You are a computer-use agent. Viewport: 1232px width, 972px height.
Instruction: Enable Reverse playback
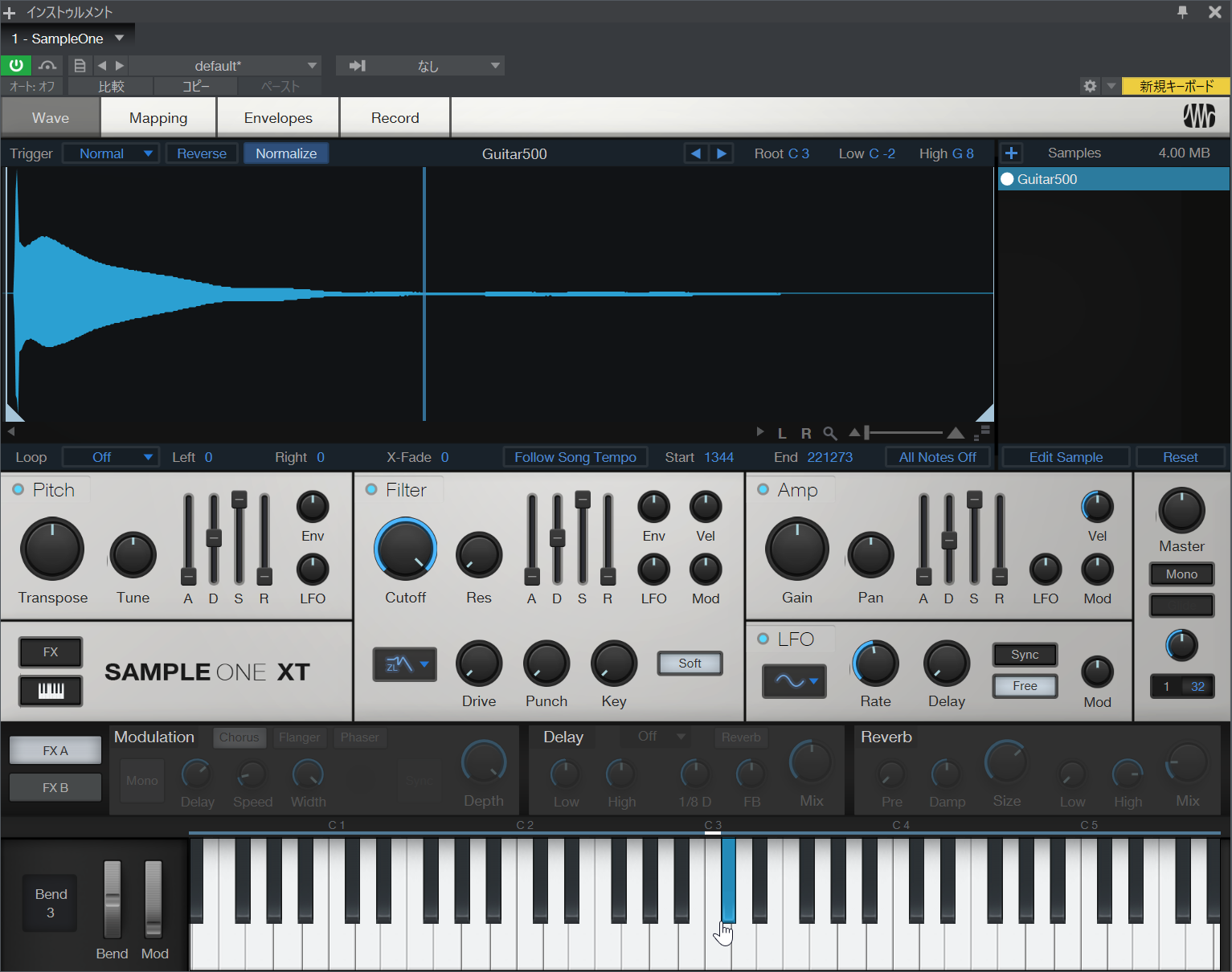tap(202, 153)
